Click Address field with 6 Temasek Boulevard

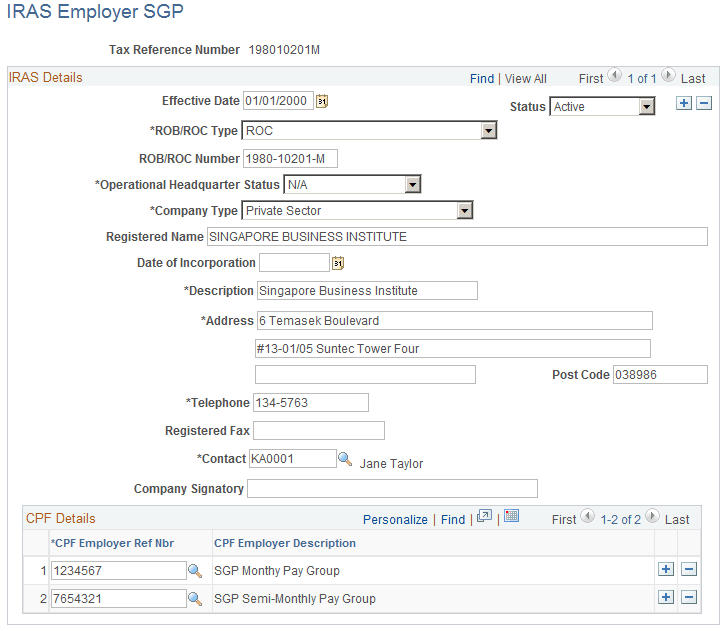click(x=455, y=321)
